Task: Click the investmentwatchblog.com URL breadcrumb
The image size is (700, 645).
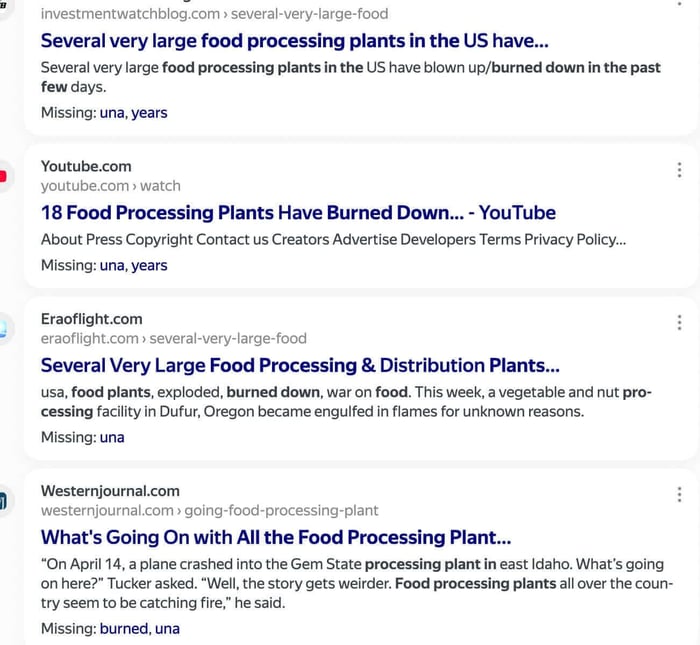Action: click(x=214, y=14)
